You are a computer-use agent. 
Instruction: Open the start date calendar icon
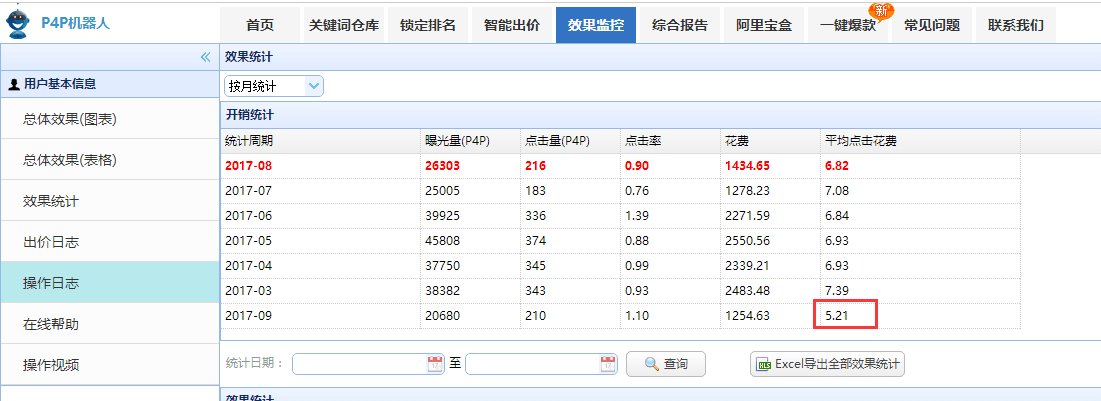pyautogui.click(x=435, y=364)
